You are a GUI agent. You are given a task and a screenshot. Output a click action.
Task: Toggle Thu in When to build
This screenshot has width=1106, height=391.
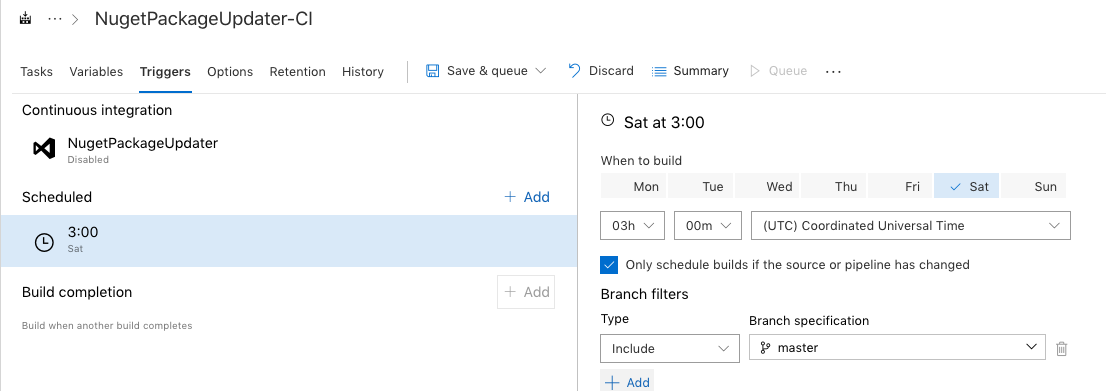point(834,186)
